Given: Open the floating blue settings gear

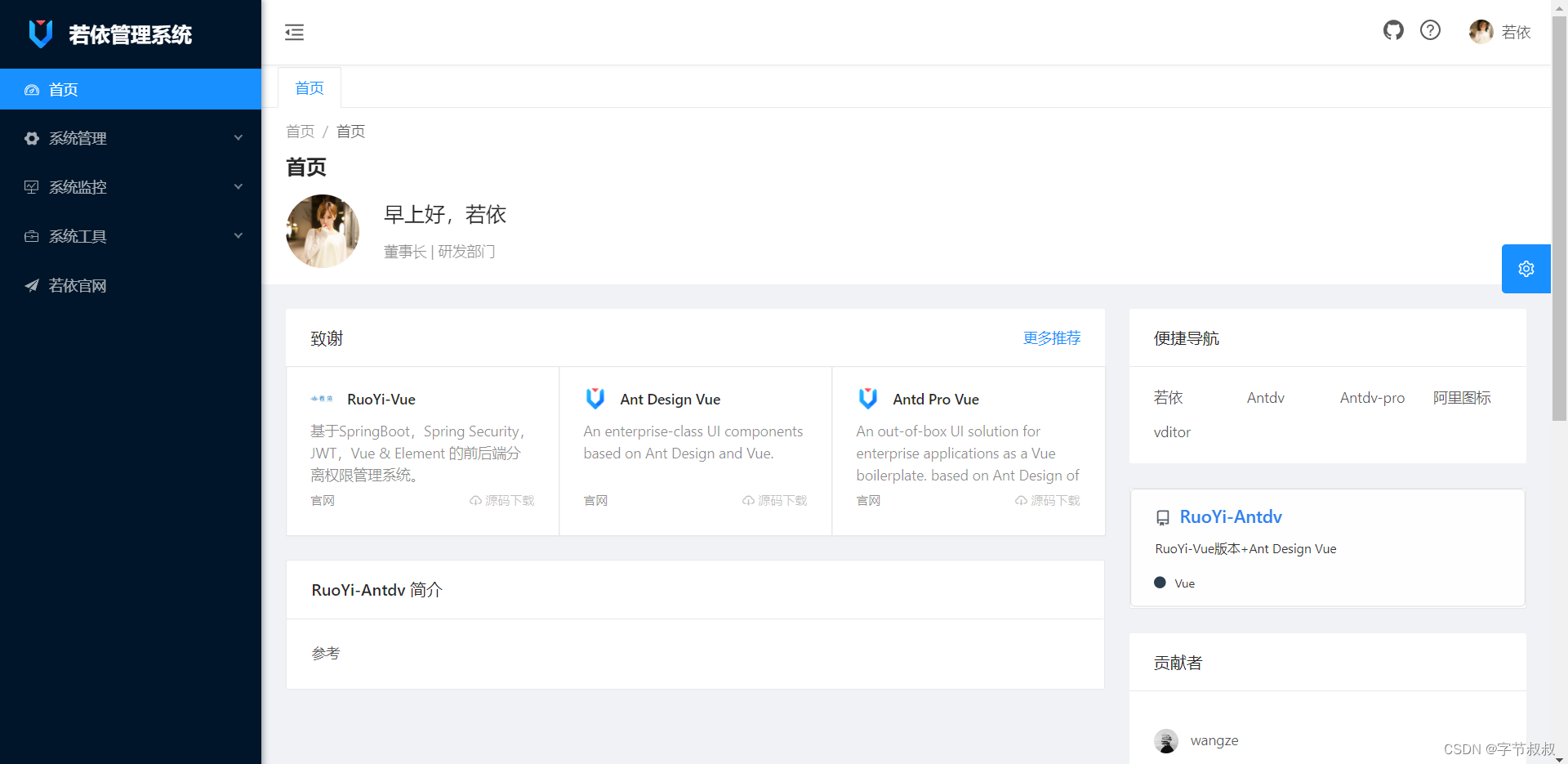Looking at the screenshot, I should point(1526,268).
